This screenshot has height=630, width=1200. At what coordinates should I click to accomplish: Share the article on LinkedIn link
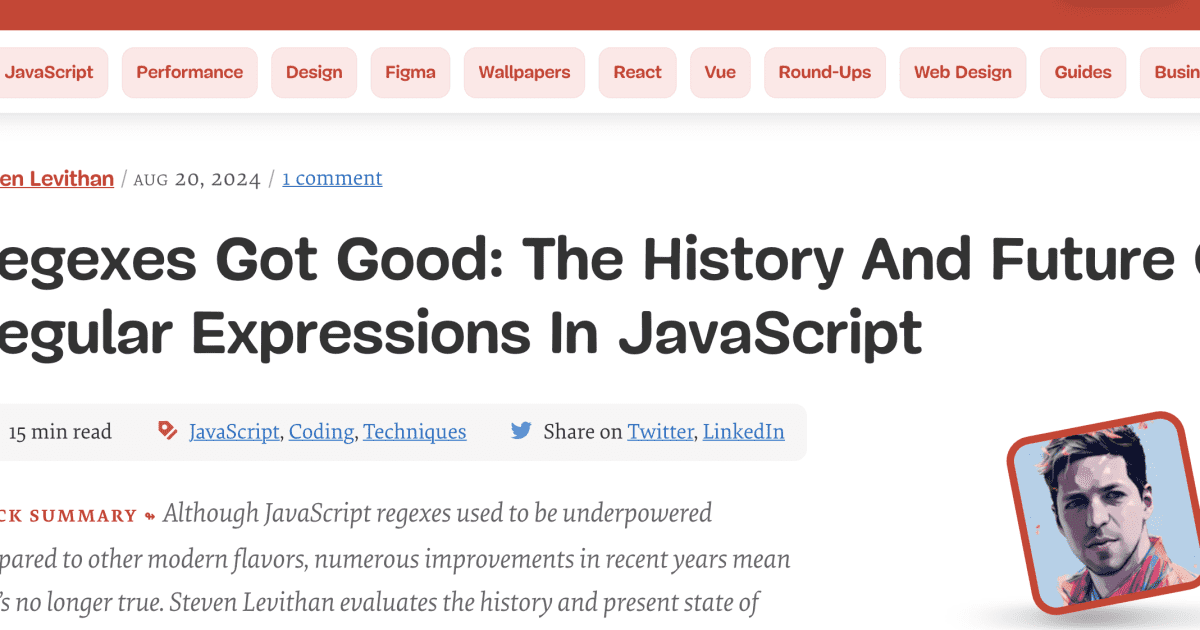[x=743, y=432]
